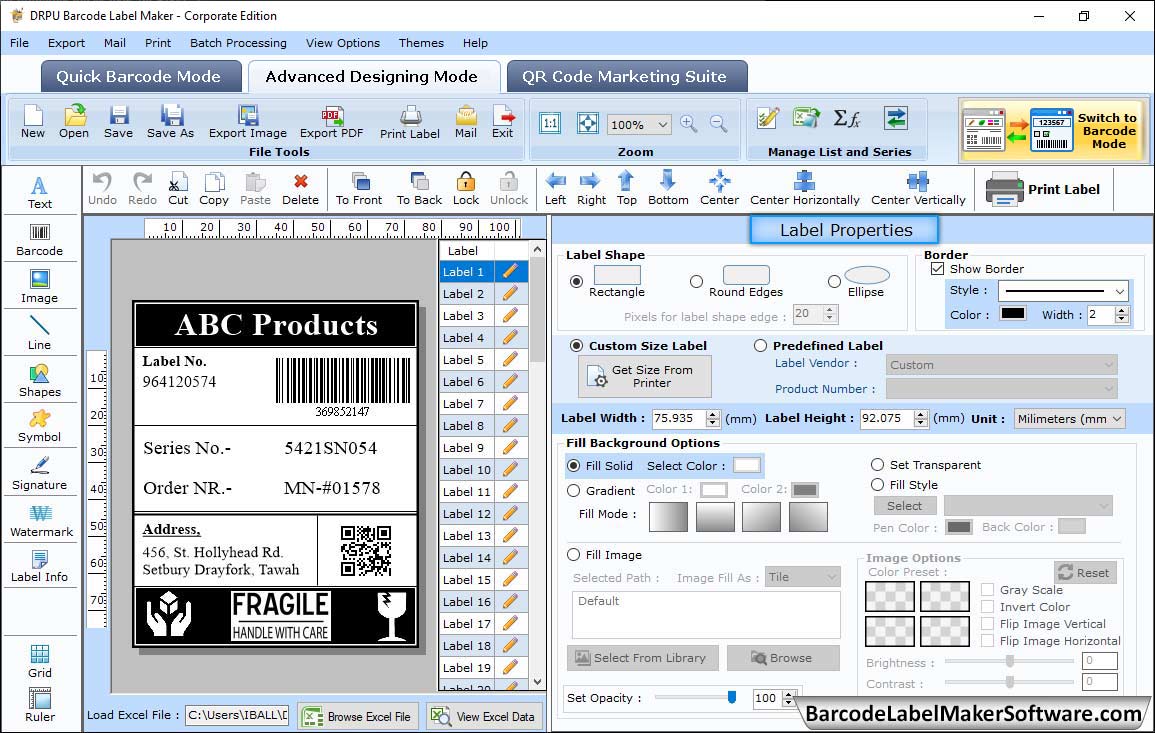Click the Set Opacity slider handle

click(x=731, y=696)
